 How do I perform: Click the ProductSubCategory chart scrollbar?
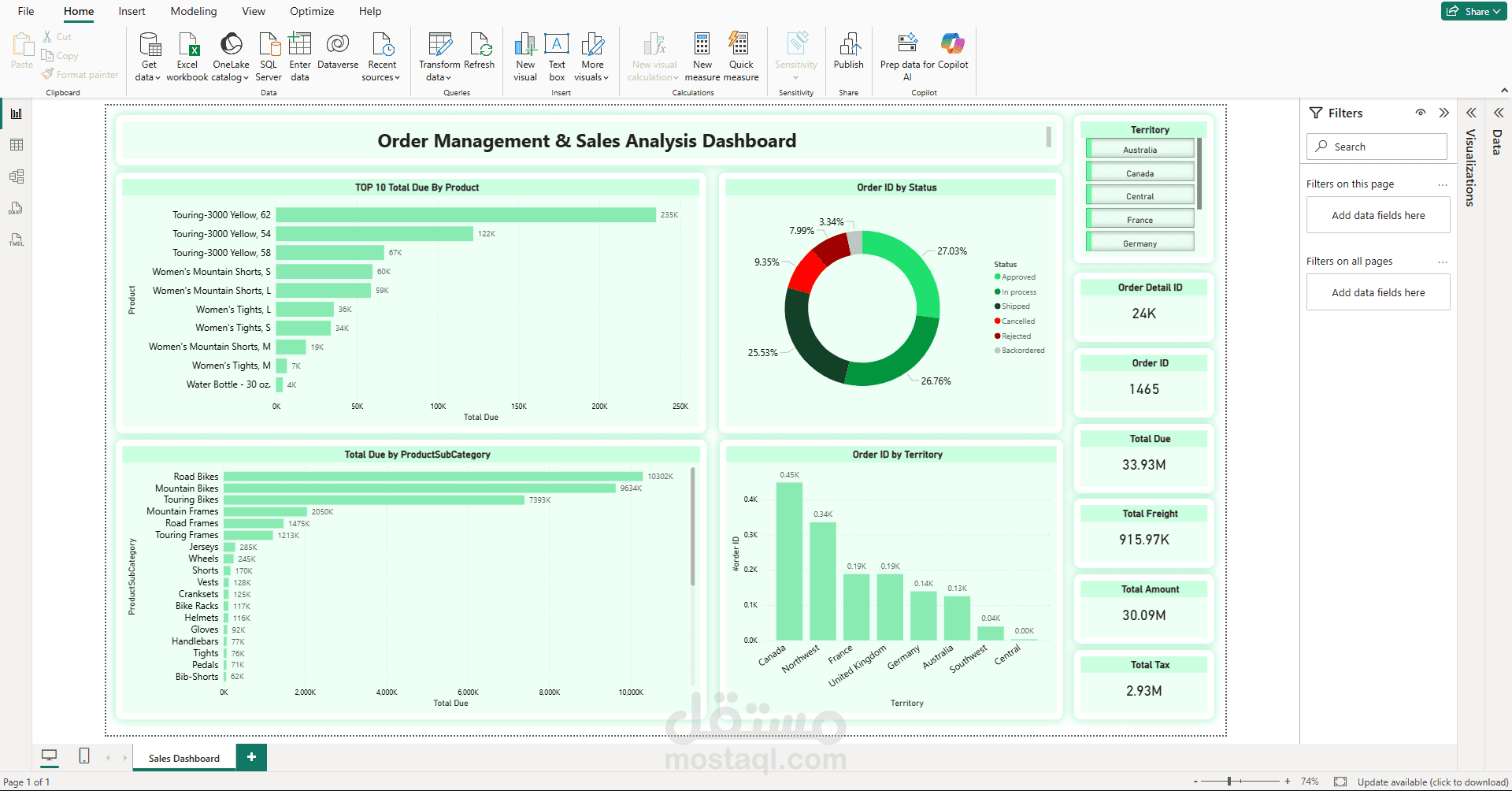click(x=693, y=526)
